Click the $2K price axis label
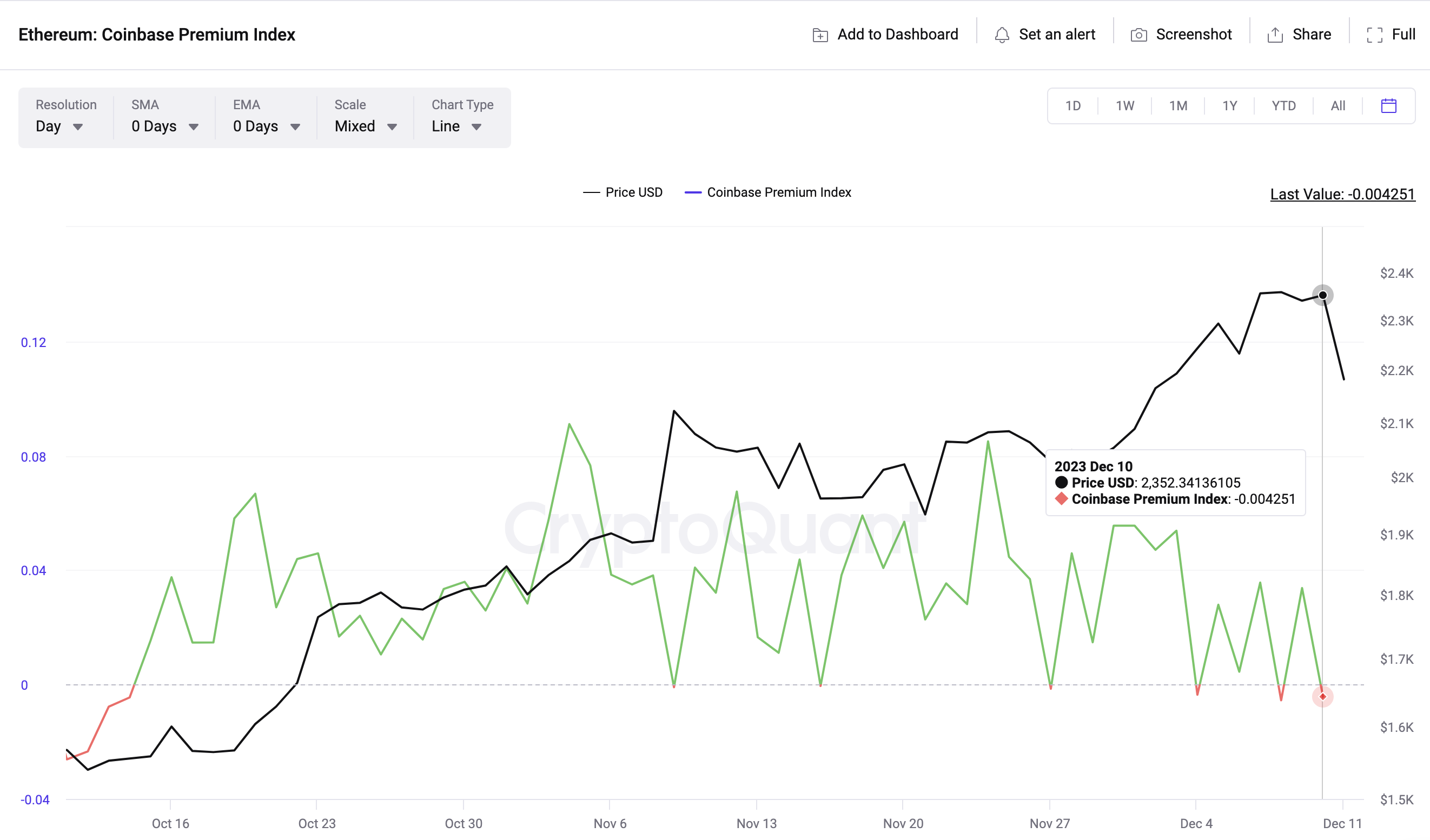 coord(1402,478)
